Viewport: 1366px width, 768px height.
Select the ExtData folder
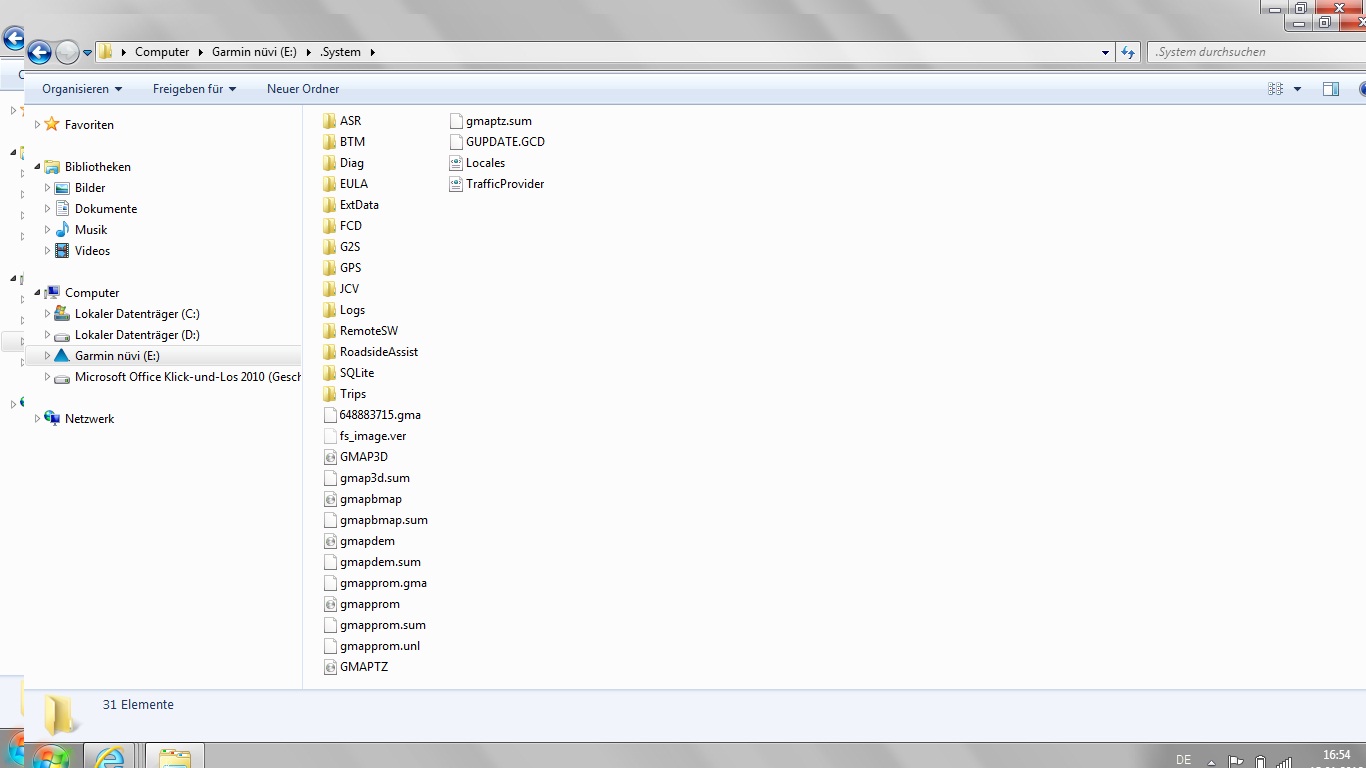(351, 205)
